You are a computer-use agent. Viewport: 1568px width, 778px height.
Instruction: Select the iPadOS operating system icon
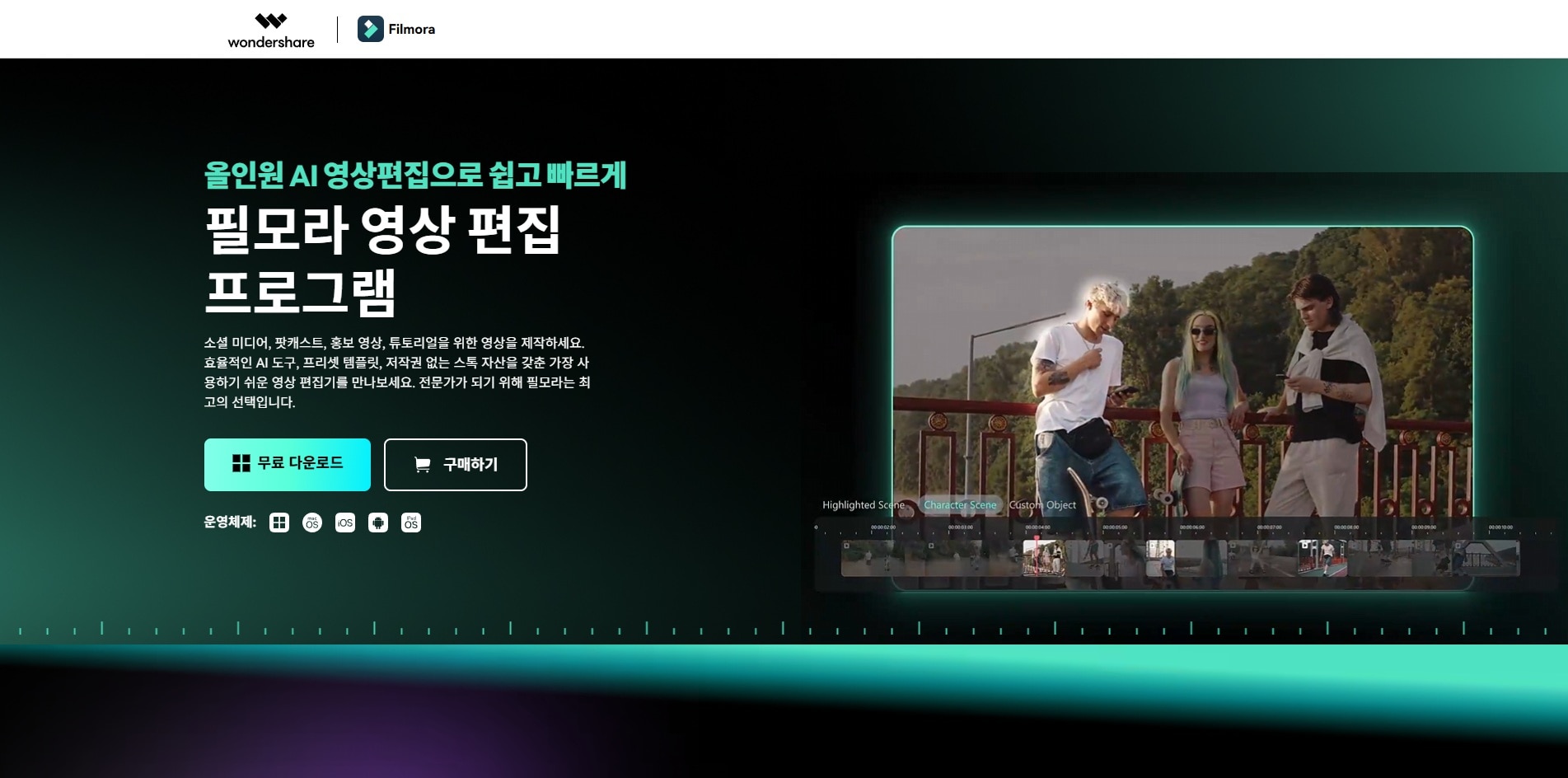411,523
